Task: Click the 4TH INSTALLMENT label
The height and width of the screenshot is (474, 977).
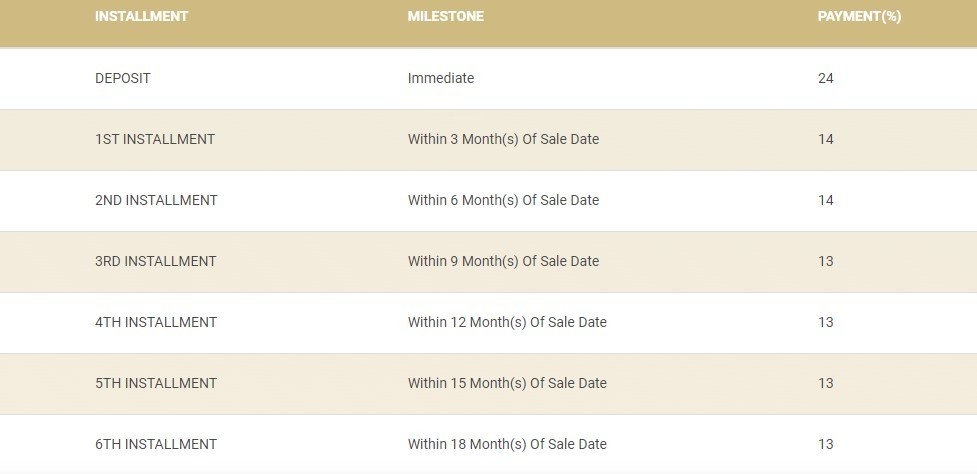Action: click(156, 322)
